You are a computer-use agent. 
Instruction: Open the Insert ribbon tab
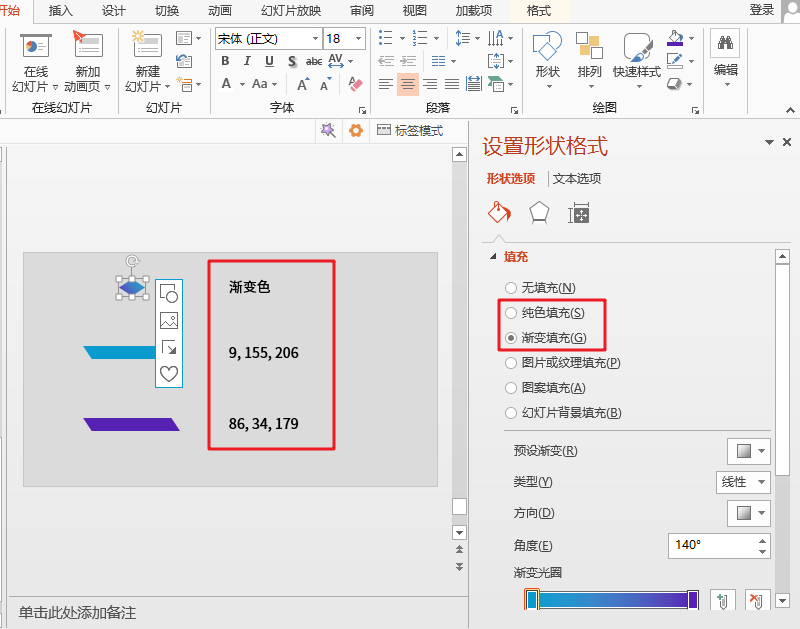pos(60,10)
